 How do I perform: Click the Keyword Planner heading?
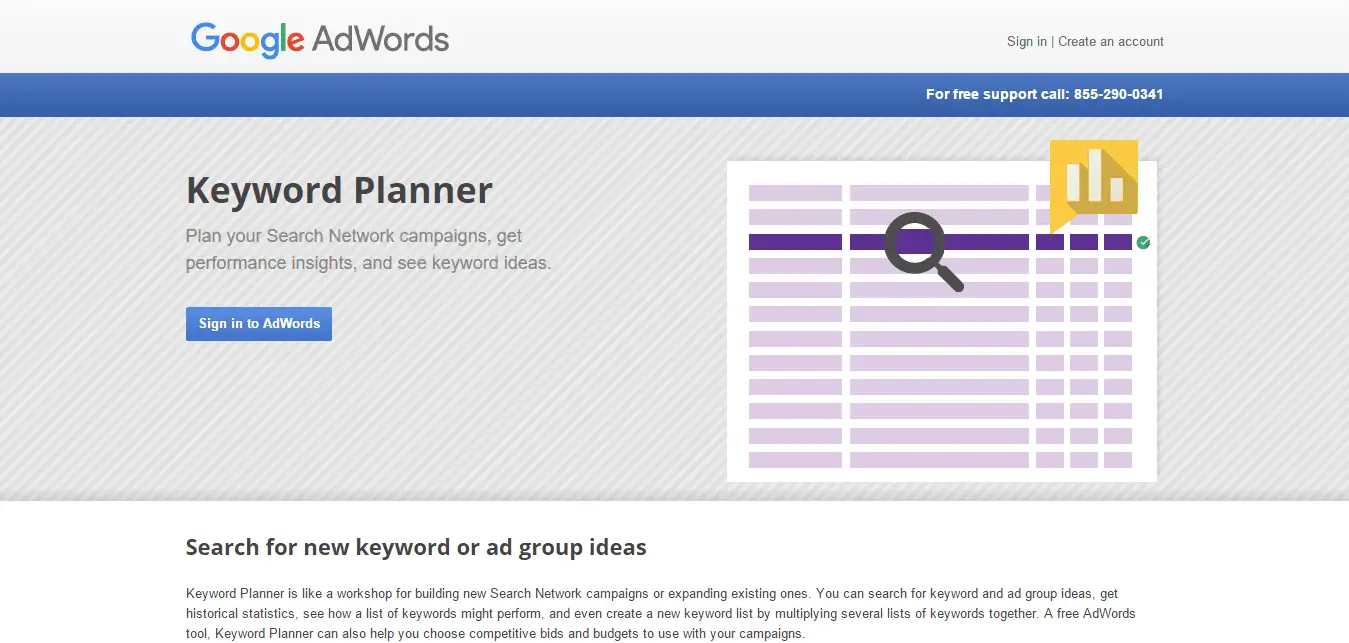point(339,190)
